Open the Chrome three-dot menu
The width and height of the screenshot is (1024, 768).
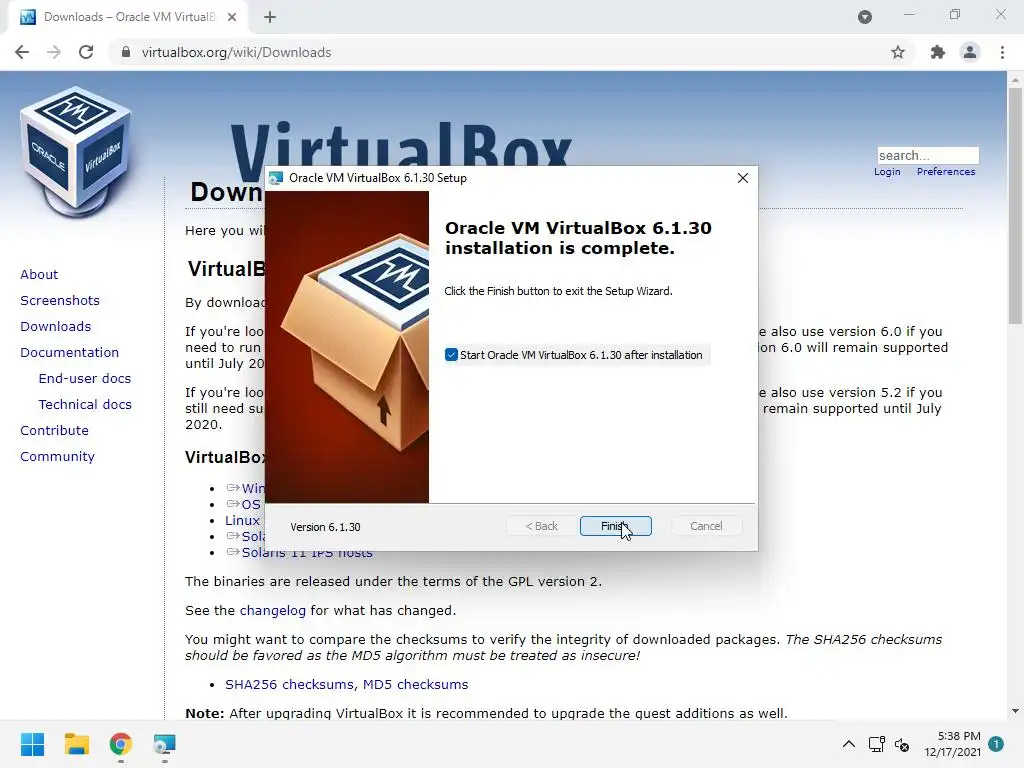click(x=1002, y=52)
